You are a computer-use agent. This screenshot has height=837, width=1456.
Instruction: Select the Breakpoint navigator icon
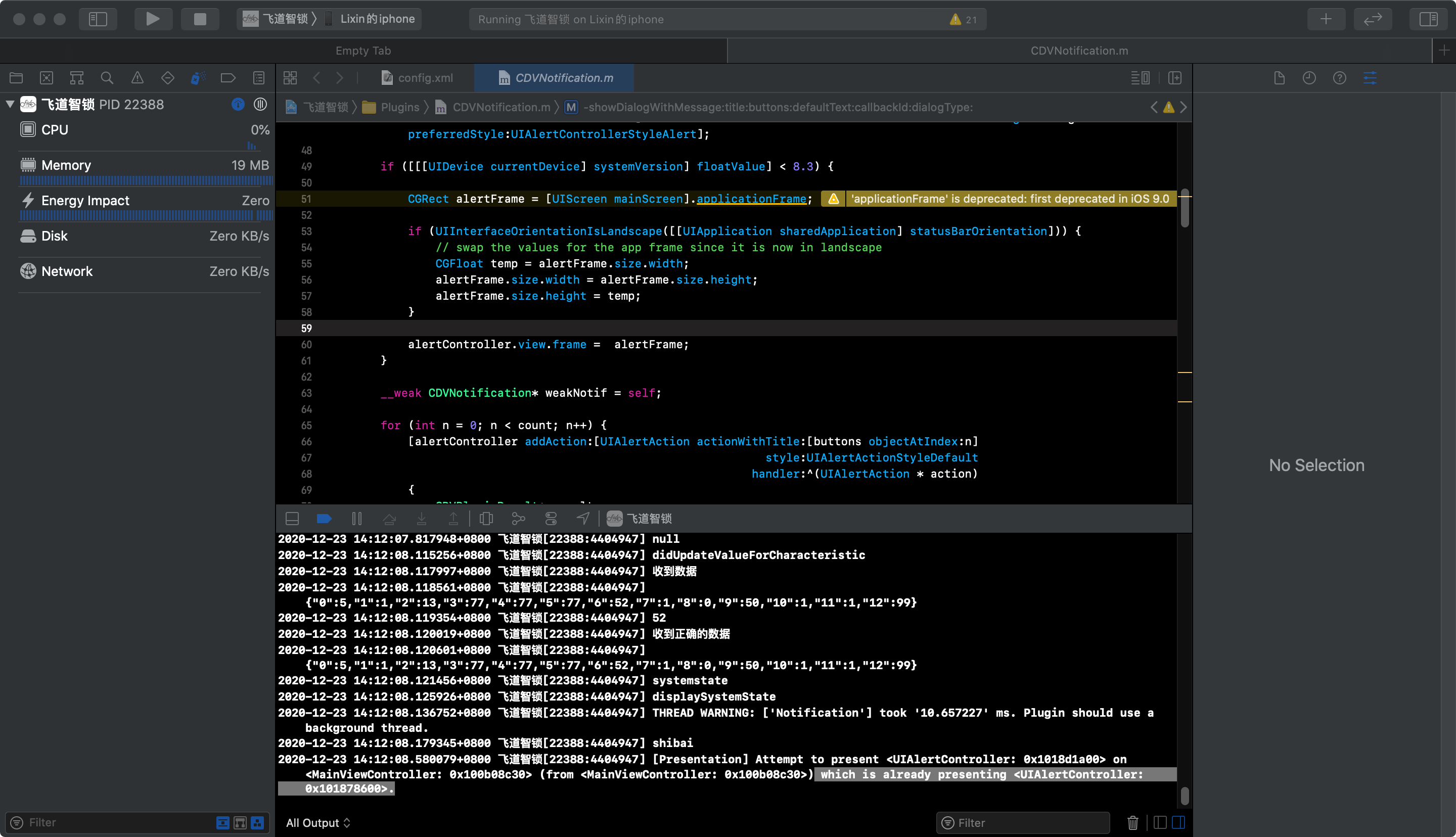(228, 78)
